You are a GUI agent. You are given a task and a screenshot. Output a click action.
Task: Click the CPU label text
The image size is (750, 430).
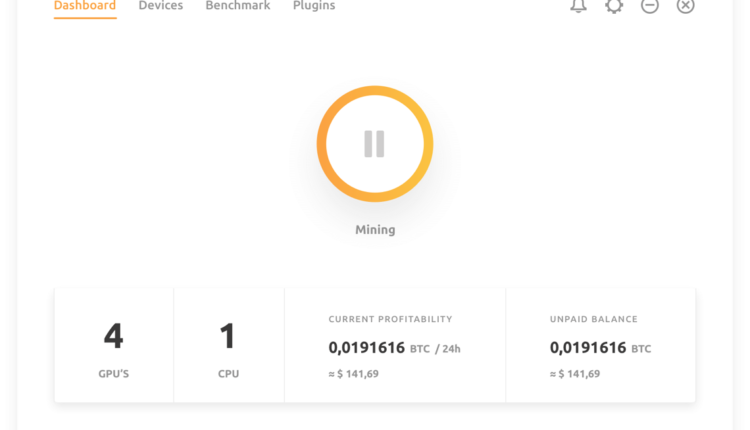click(228, 374)
